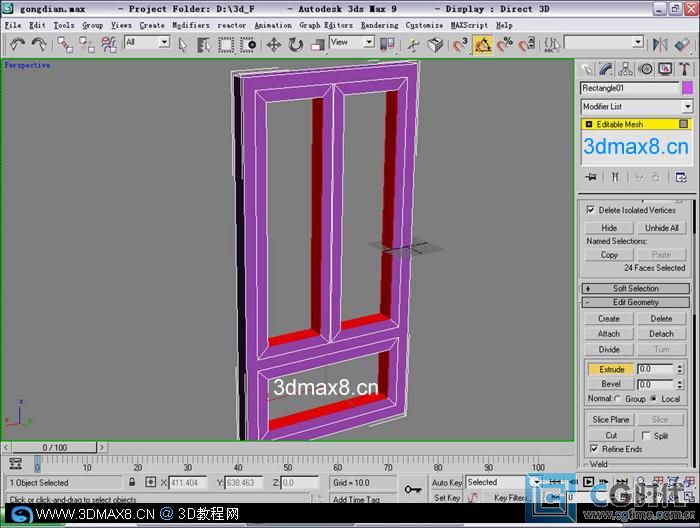The width and height of the screenshot is (700, 528).
Task: Open the Modifiers menu
Action: (191, 25)
